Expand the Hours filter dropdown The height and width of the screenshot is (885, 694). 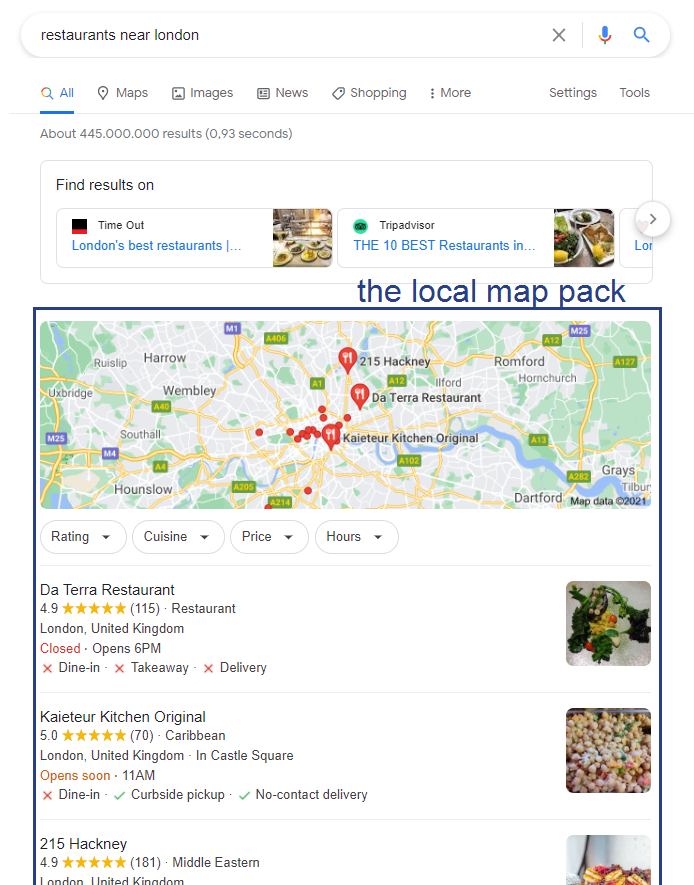click(357, 537)
